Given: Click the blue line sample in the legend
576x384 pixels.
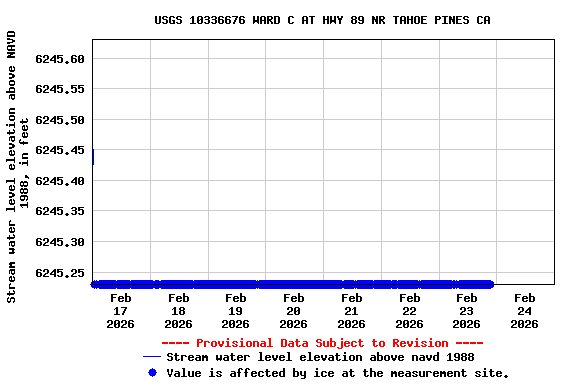Looking at the screenshot, I should 152,357.
